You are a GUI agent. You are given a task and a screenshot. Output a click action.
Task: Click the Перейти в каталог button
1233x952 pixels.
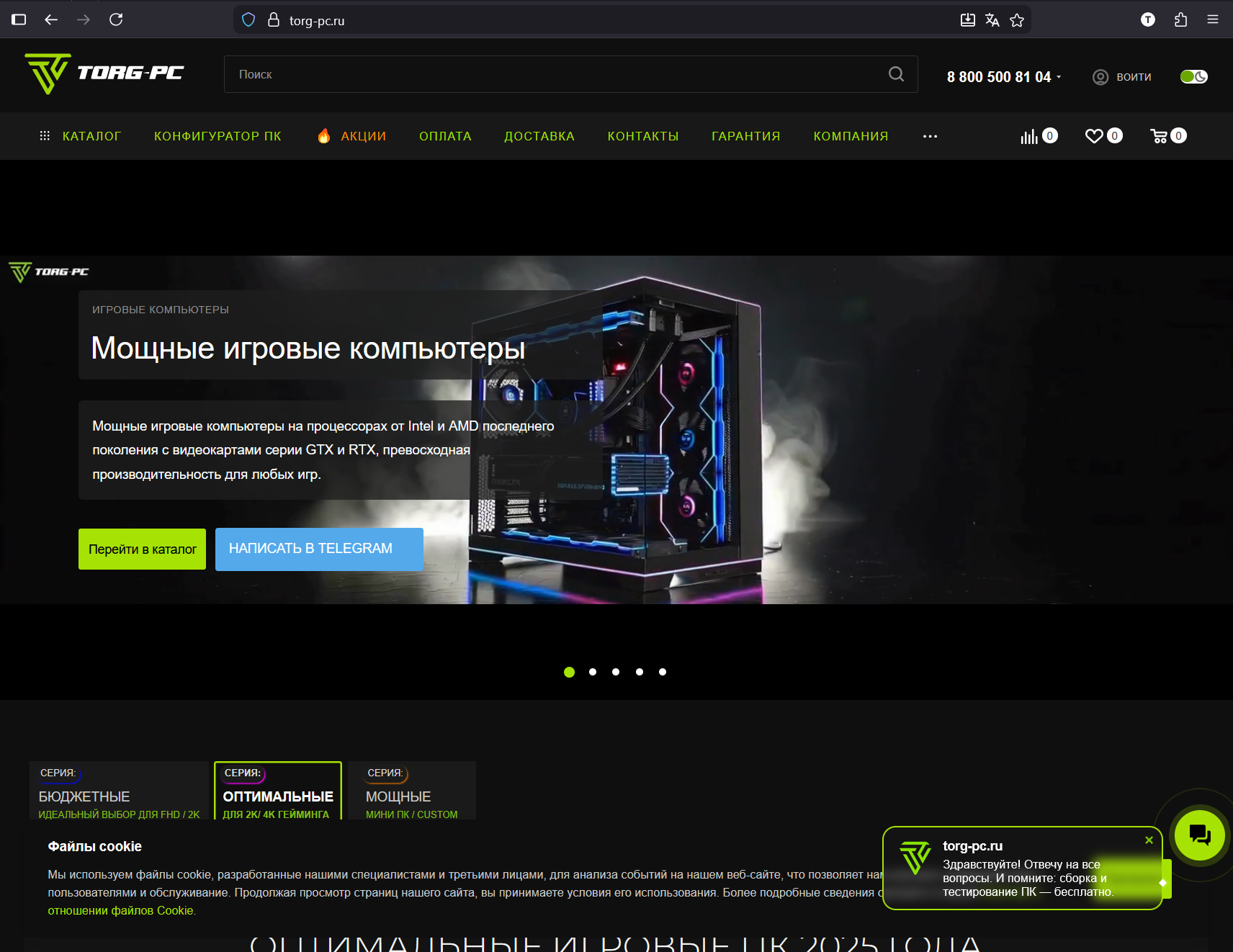tap(142, 549)
